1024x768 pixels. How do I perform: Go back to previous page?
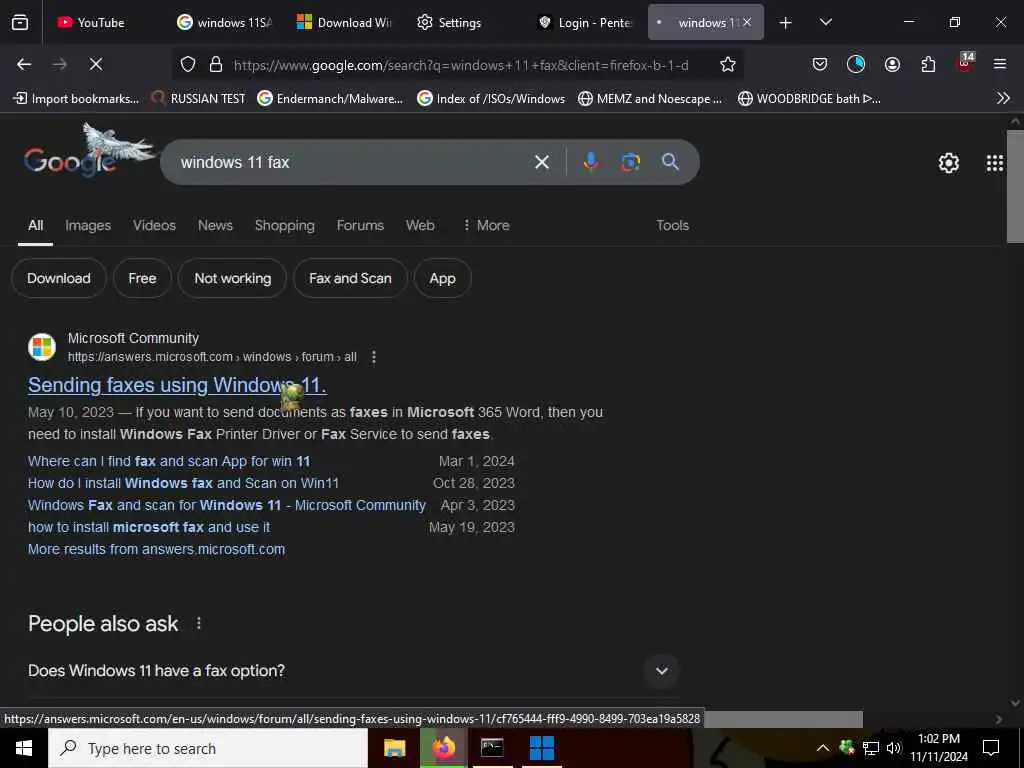coord(24,64)
